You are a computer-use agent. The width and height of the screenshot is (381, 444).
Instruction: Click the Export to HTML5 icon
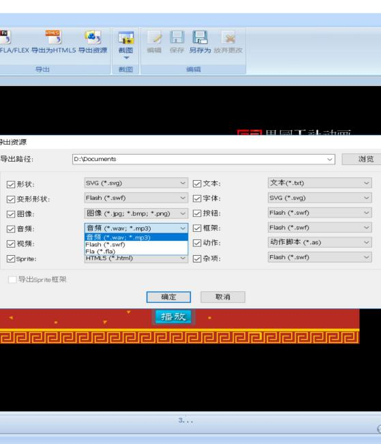point(54,38)
